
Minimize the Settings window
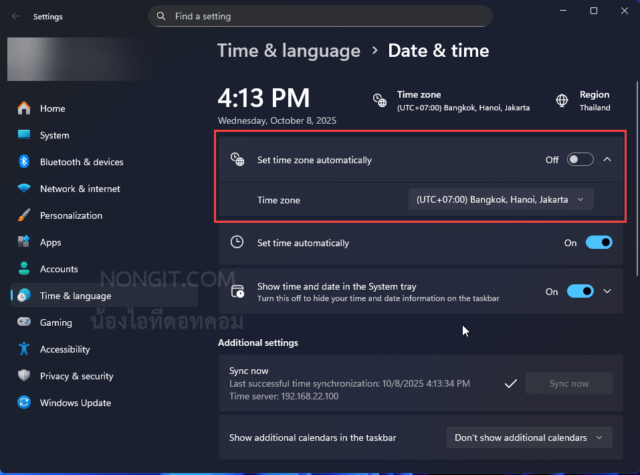pyautogui.click(x=563, y=11)
